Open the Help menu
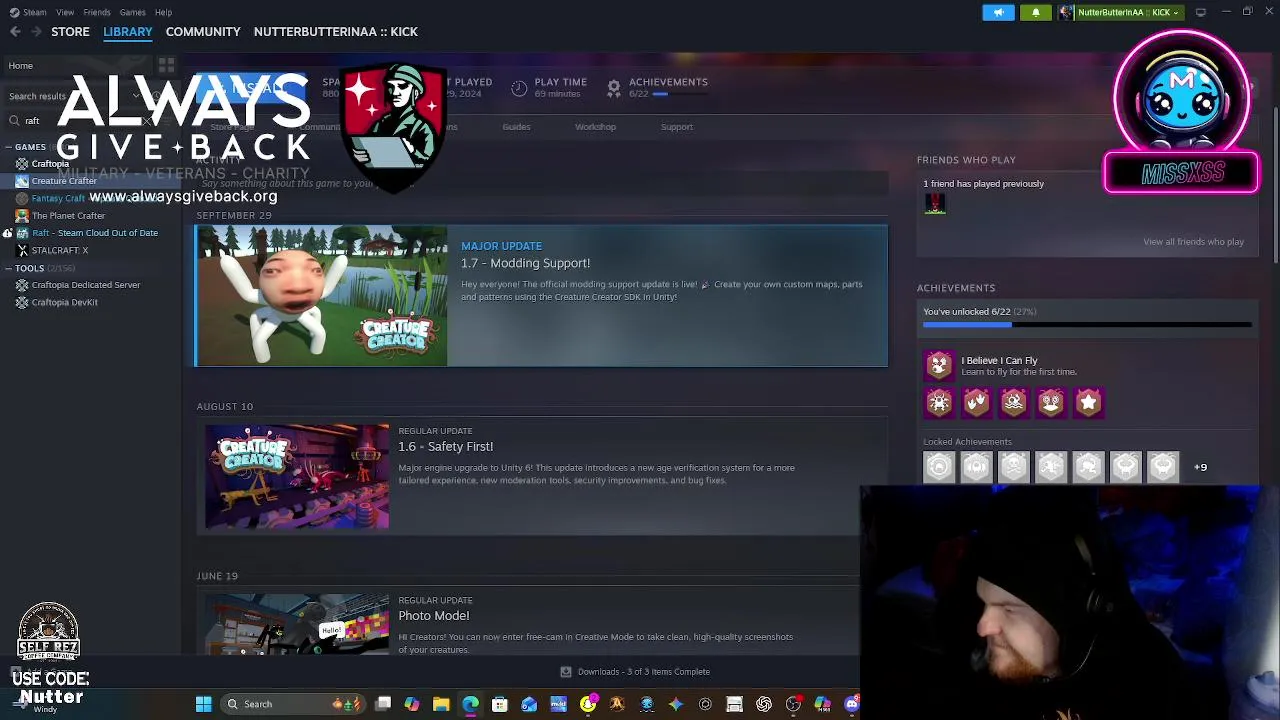 pos(163,12)
